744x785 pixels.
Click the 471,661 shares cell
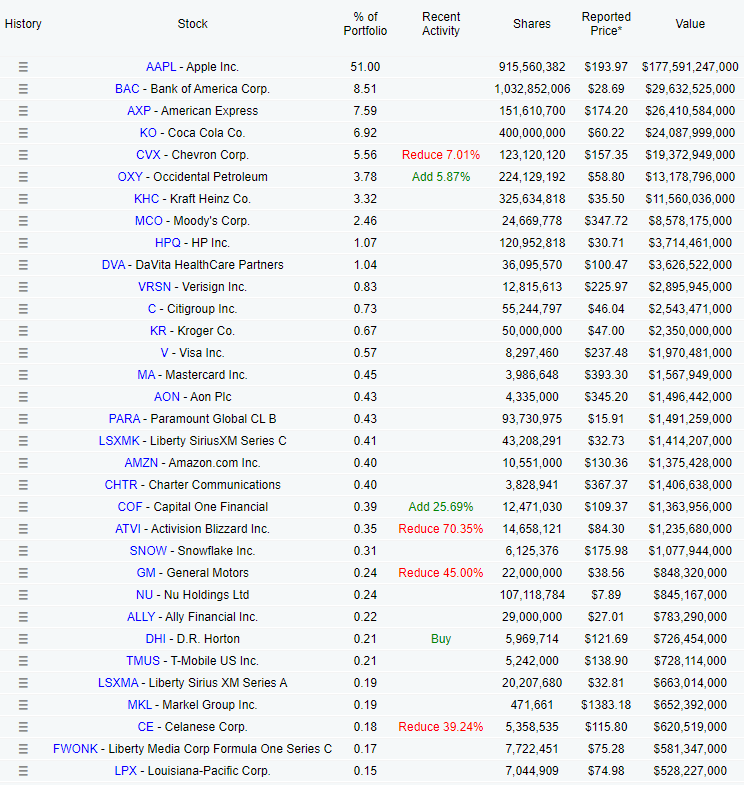[532, 705]
